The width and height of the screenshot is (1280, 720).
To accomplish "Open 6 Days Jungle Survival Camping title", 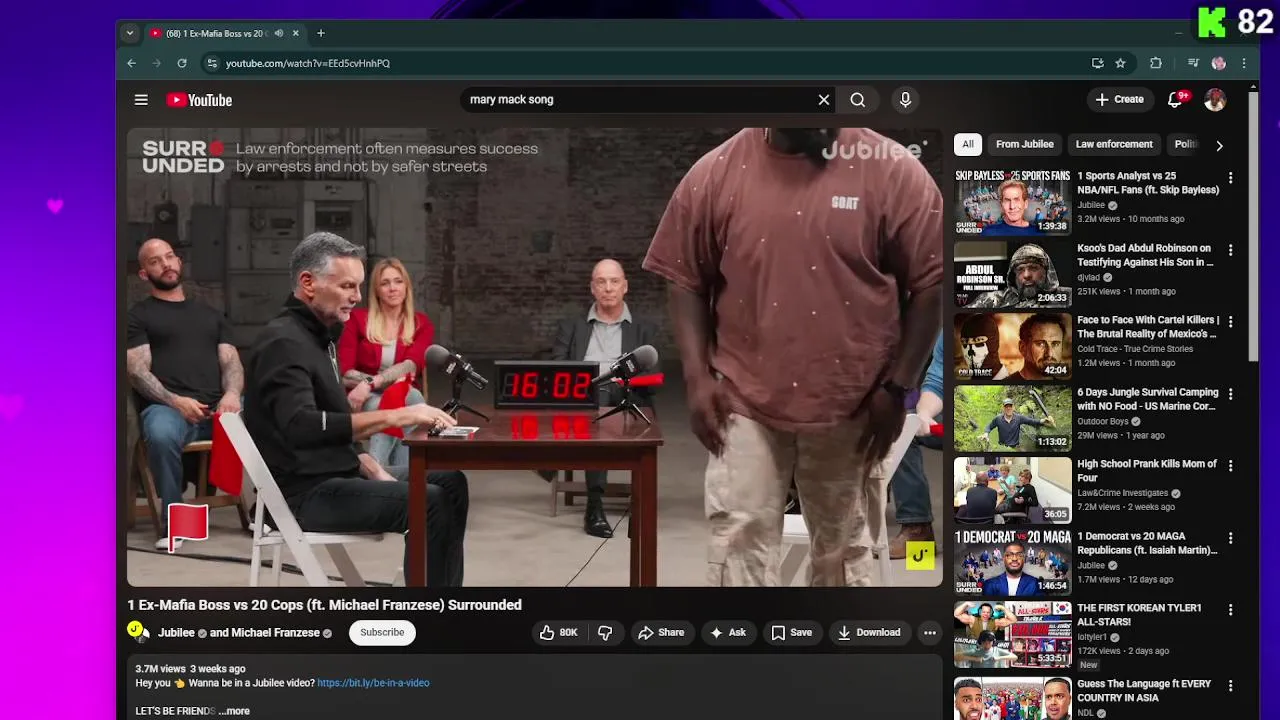I will coord(1148,399).
